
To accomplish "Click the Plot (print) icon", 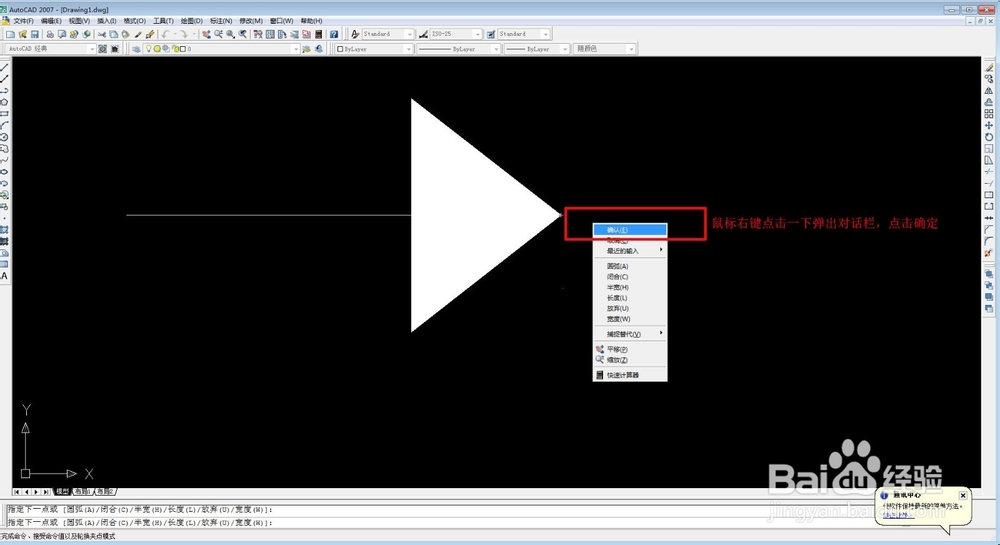I will (50, 34).
